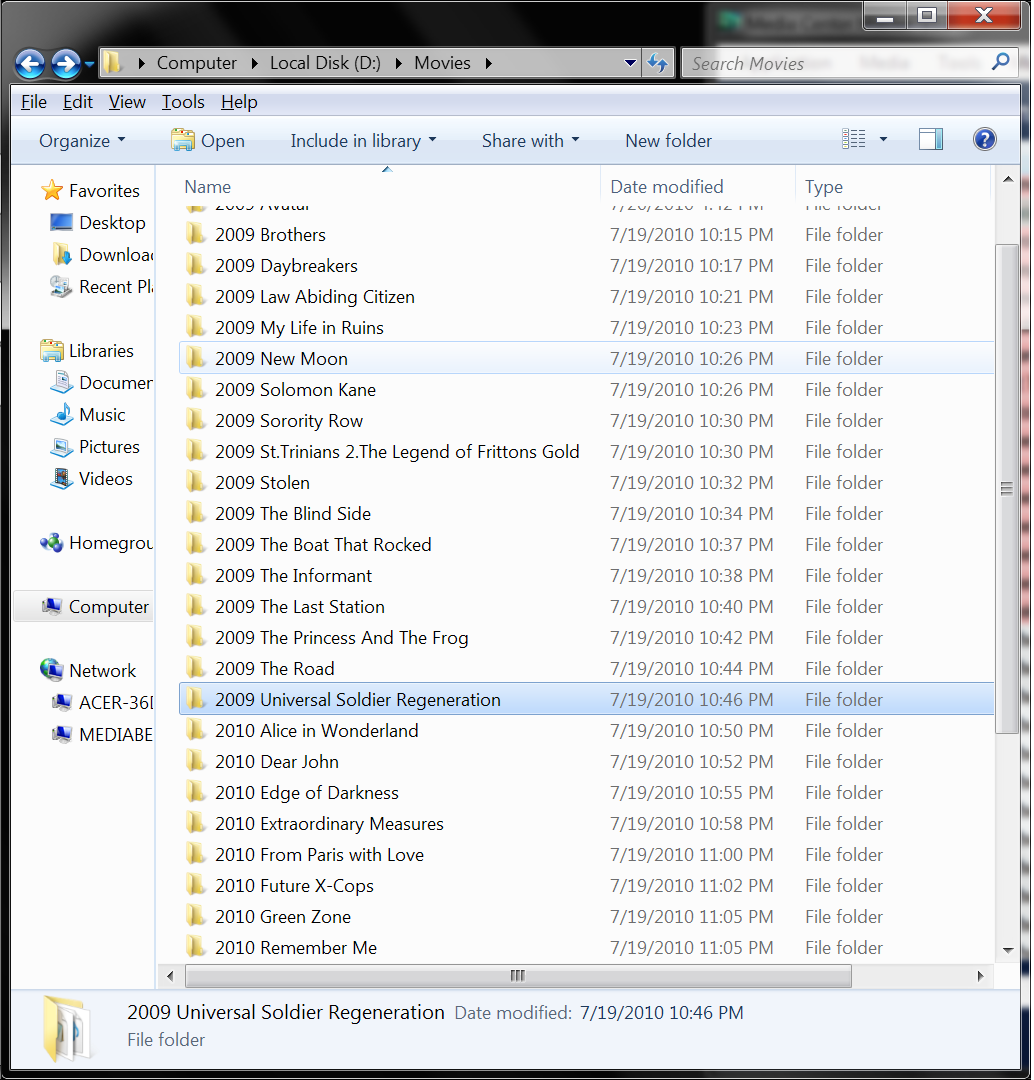
Task: Select the 2010 From Paris with Love folder name
Action: pos(320,855)
